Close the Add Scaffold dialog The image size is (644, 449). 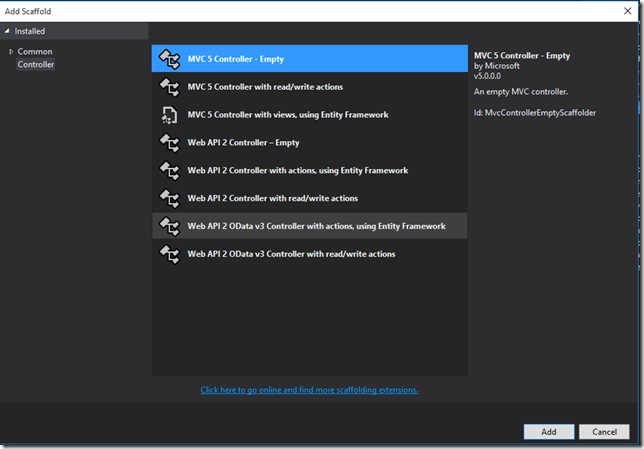(628, 11)
